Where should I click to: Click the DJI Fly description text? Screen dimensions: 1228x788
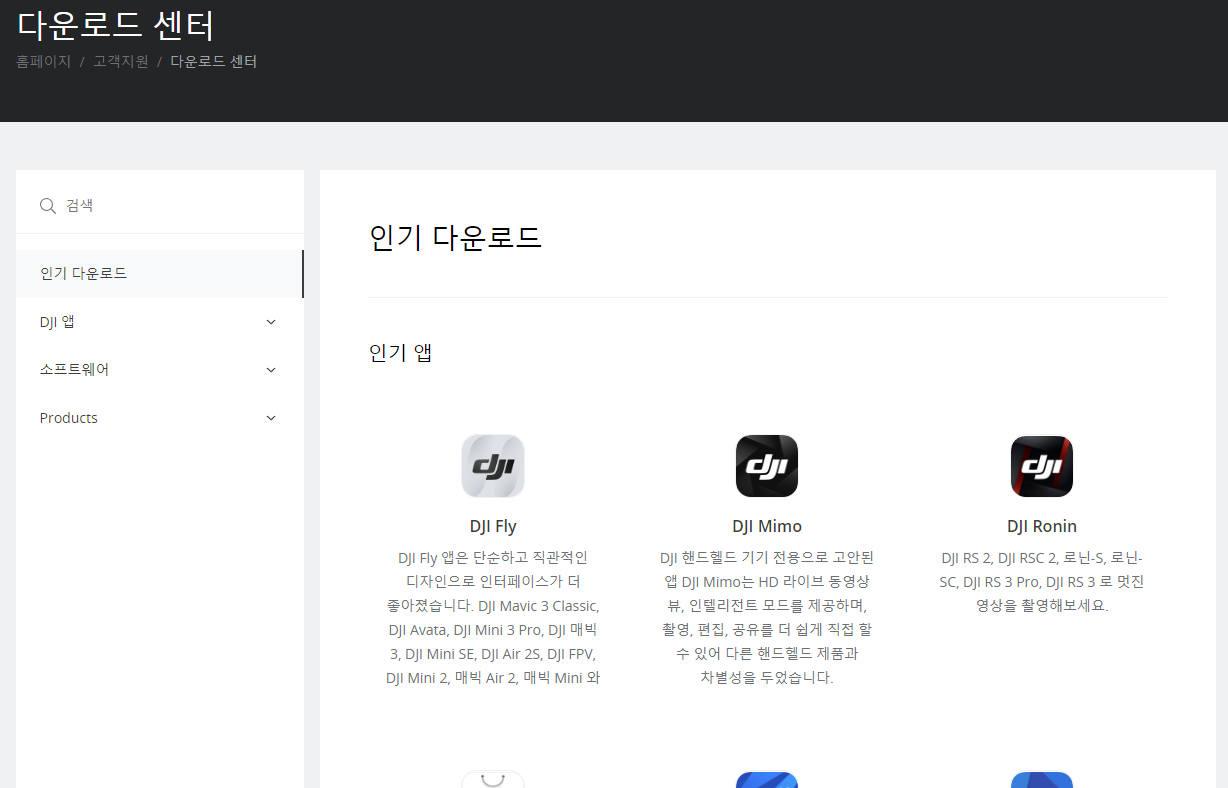(x=493, y=617)
